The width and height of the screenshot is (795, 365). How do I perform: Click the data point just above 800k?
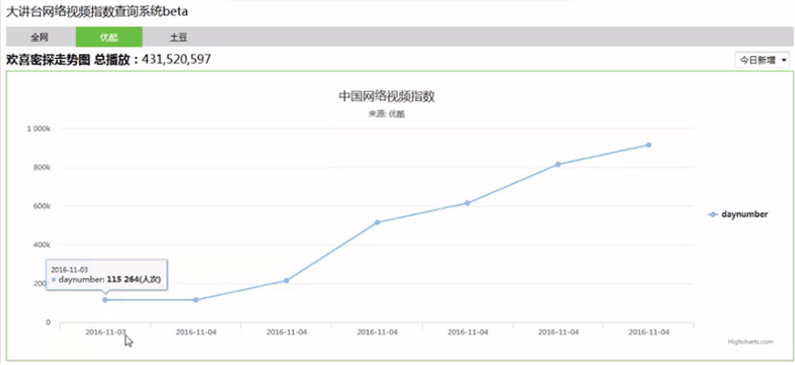coord(558,164)
